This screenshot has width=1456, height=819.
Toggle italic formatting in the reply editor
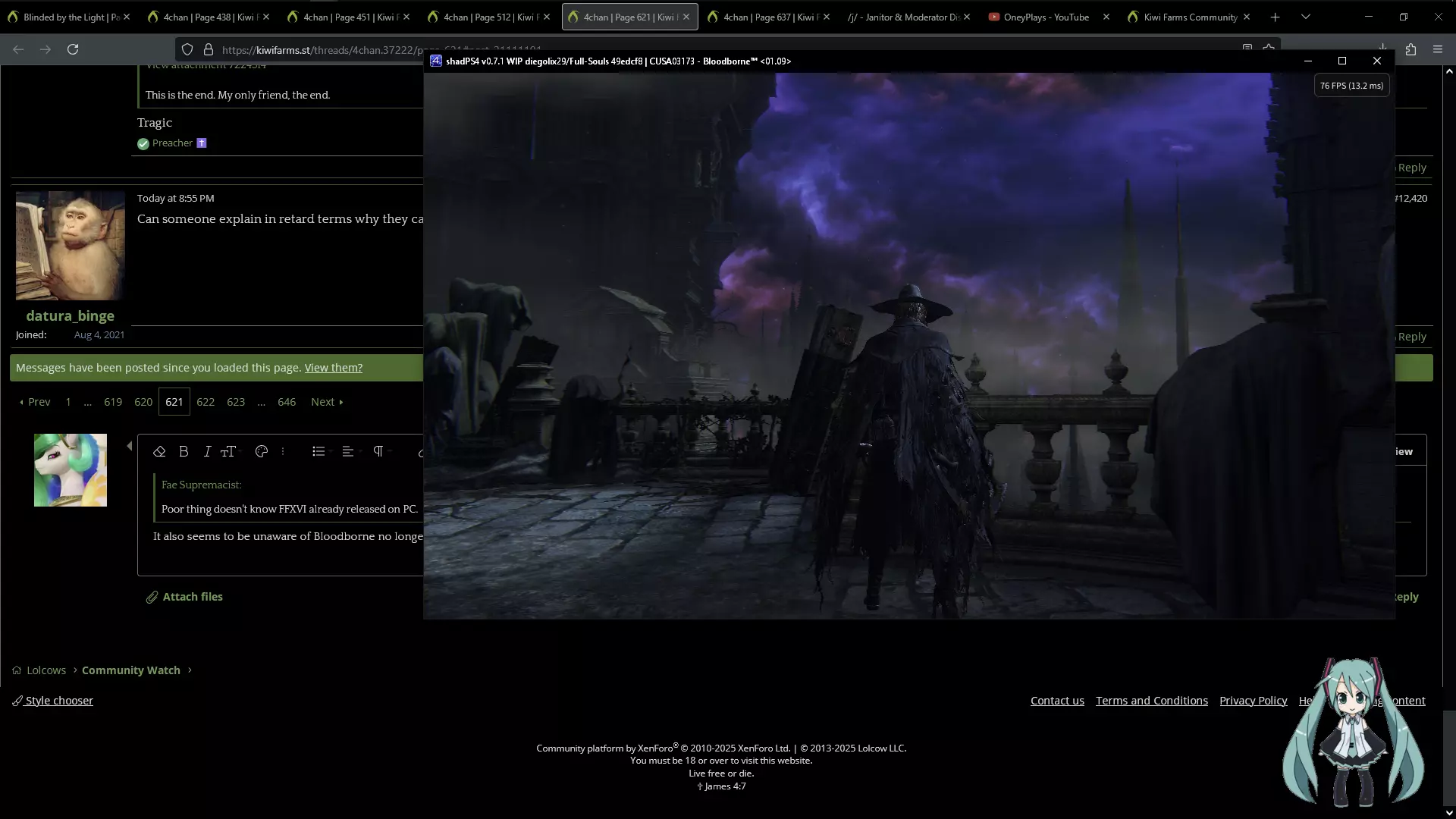pos(207,451)
